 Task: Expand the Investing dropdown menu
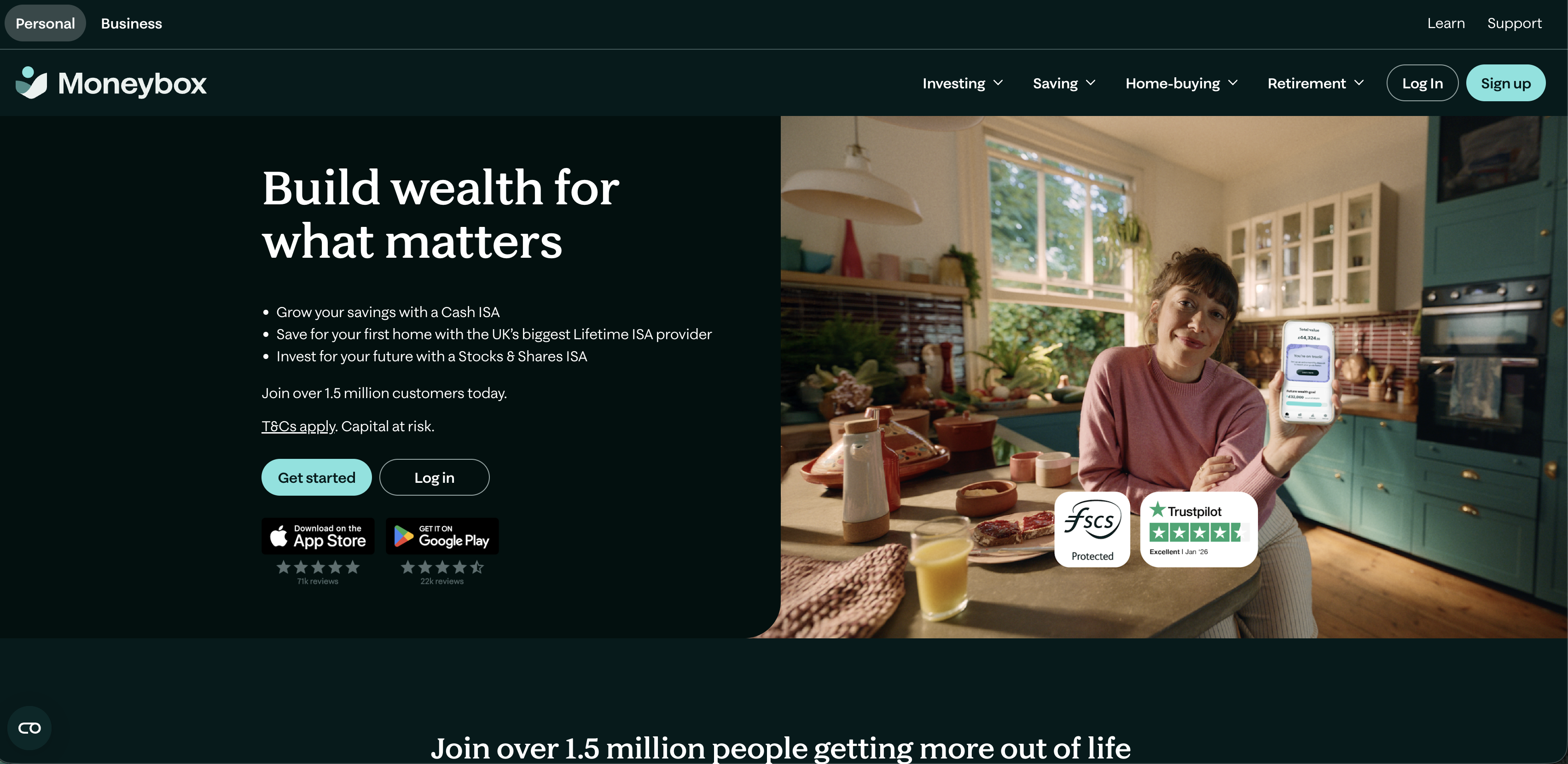pos(962,83)
